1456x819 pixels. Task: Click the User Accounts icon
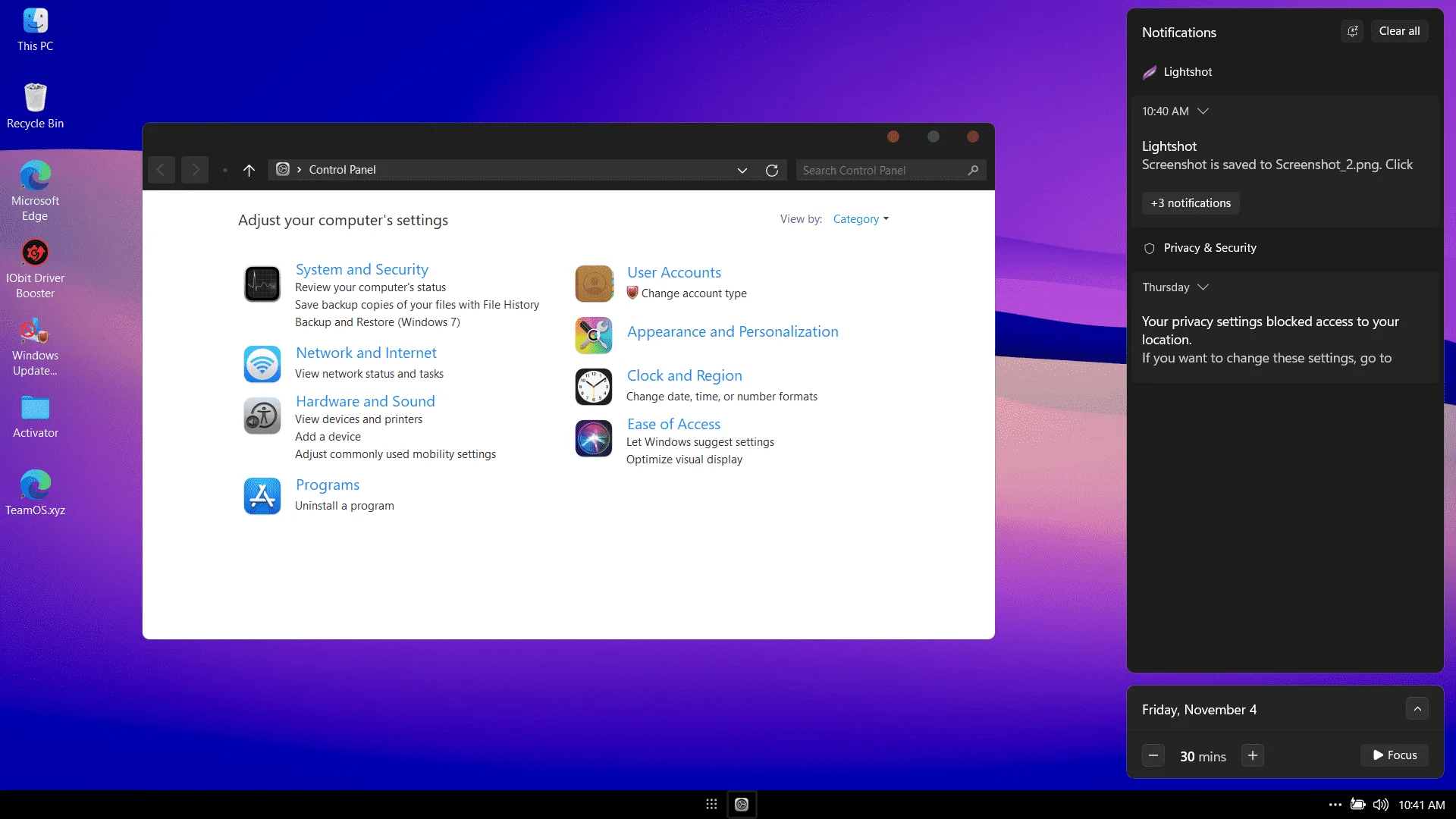tap(594, 284)
